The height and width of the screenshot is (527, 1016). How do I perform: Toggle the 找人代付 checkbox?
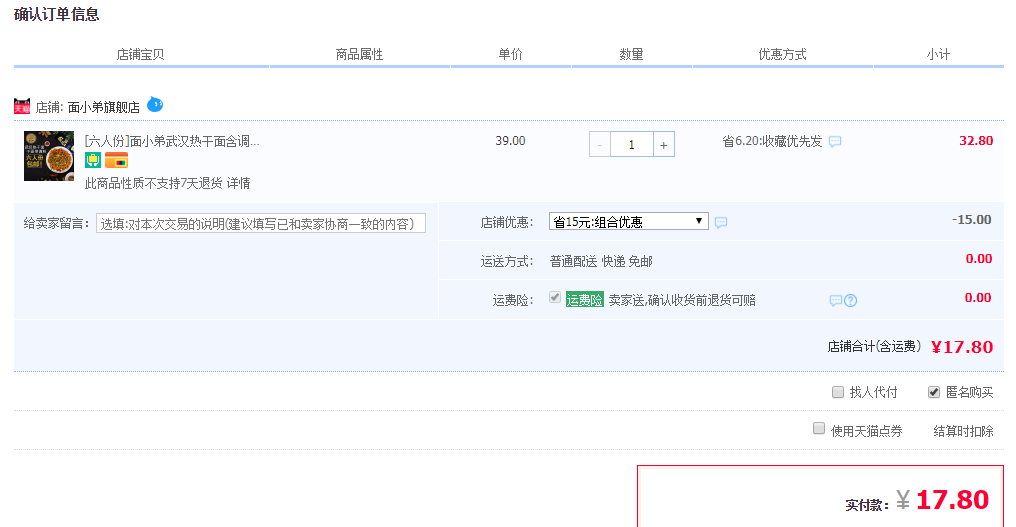838,392
